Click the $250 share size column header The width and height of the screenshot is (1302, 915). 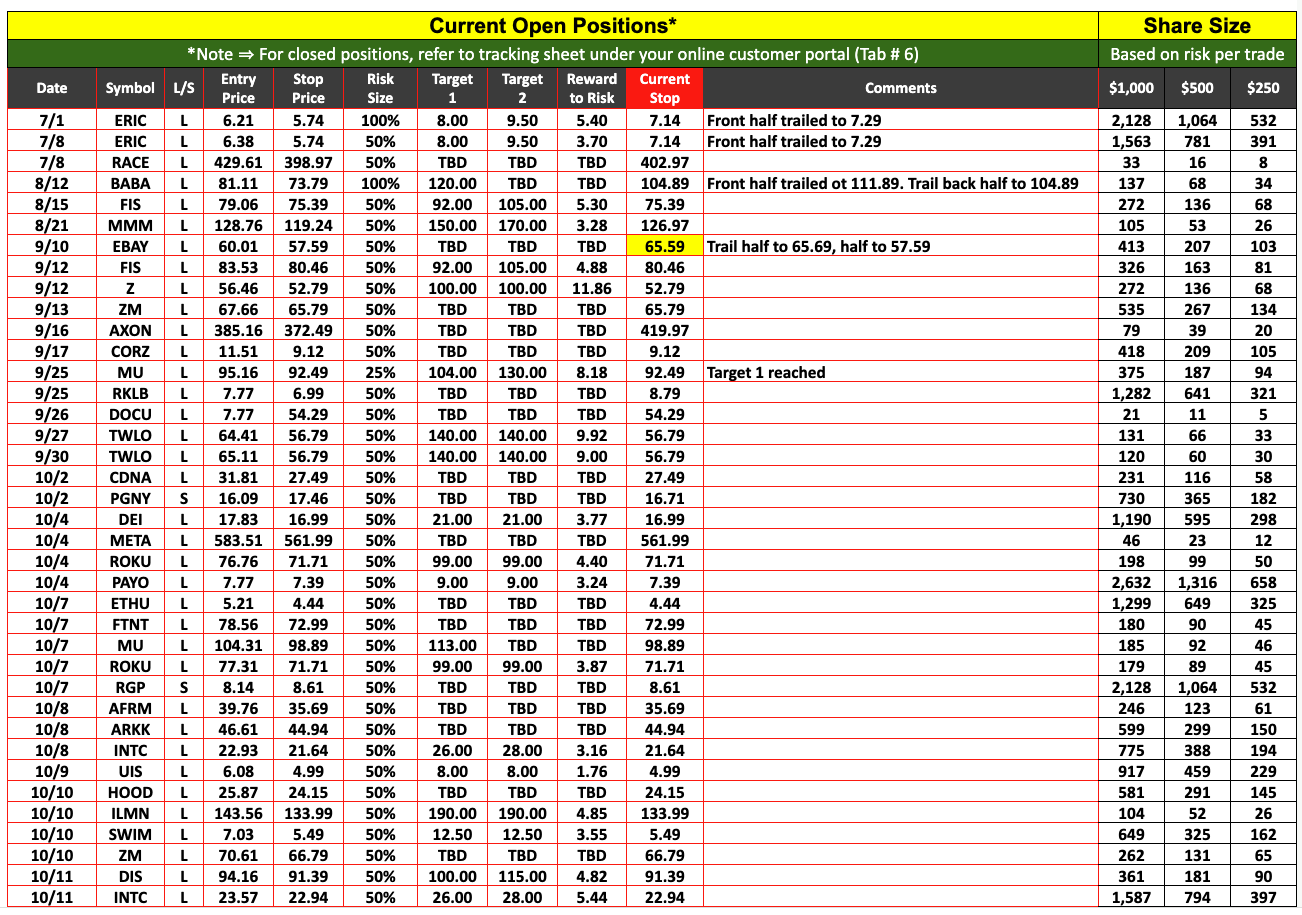click(1262, 88)
